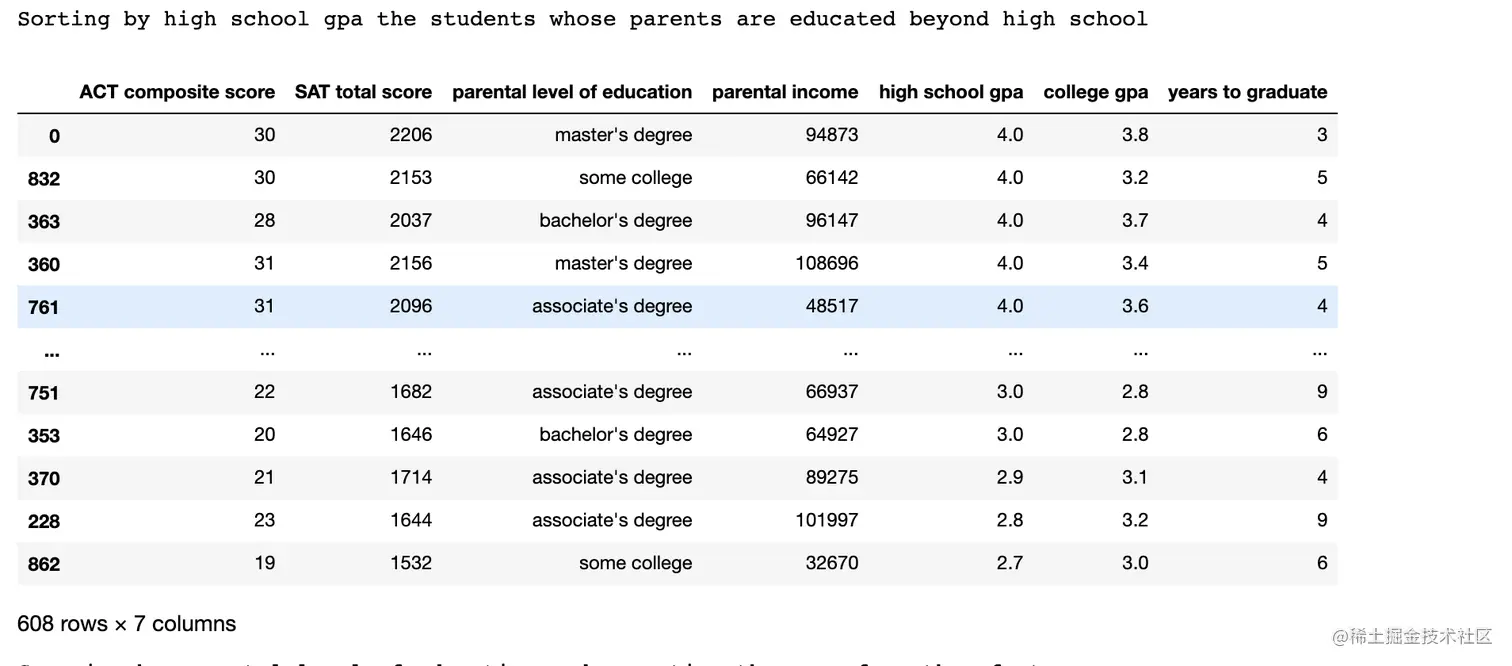Image resolution: width=1512 pixels, height=666 pixels.
Task: Select the college gpa value 3.8
Action: tap(1135, 135)
